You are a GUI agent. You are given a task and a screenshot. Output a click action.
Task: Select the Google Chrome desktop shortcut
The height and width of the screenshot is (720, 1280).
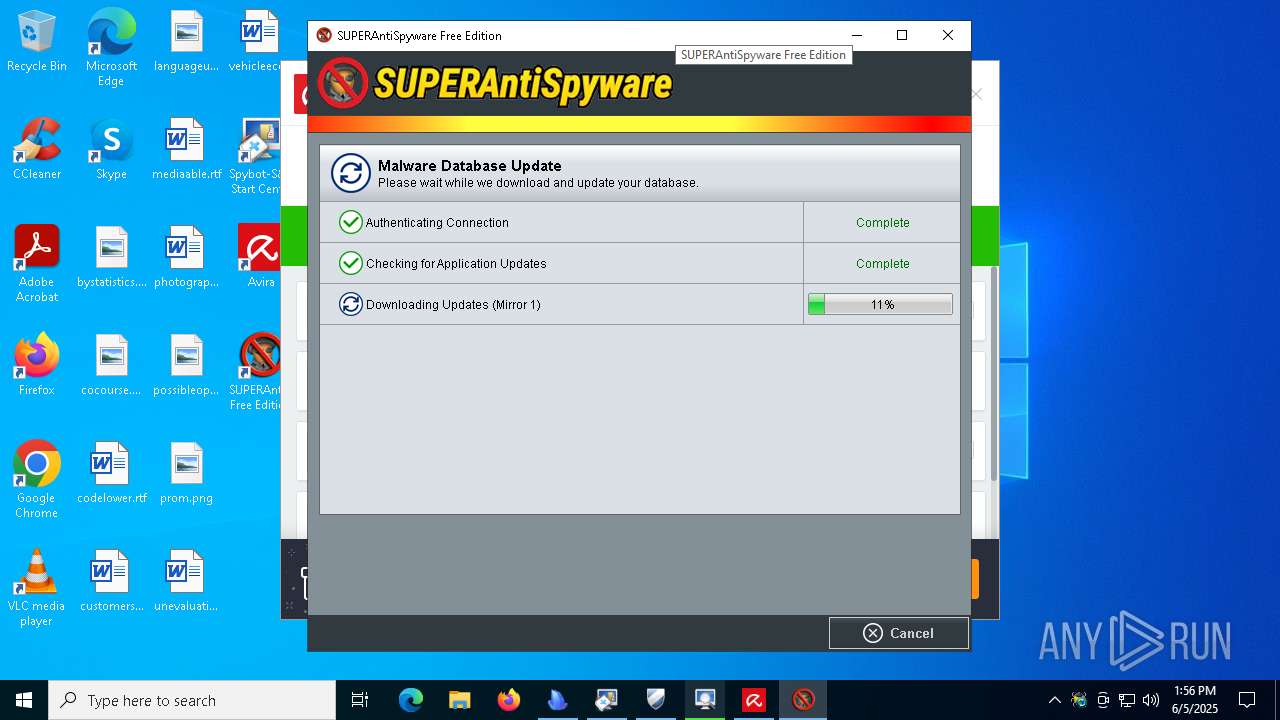pyautogui.click(x=37, y=479)
